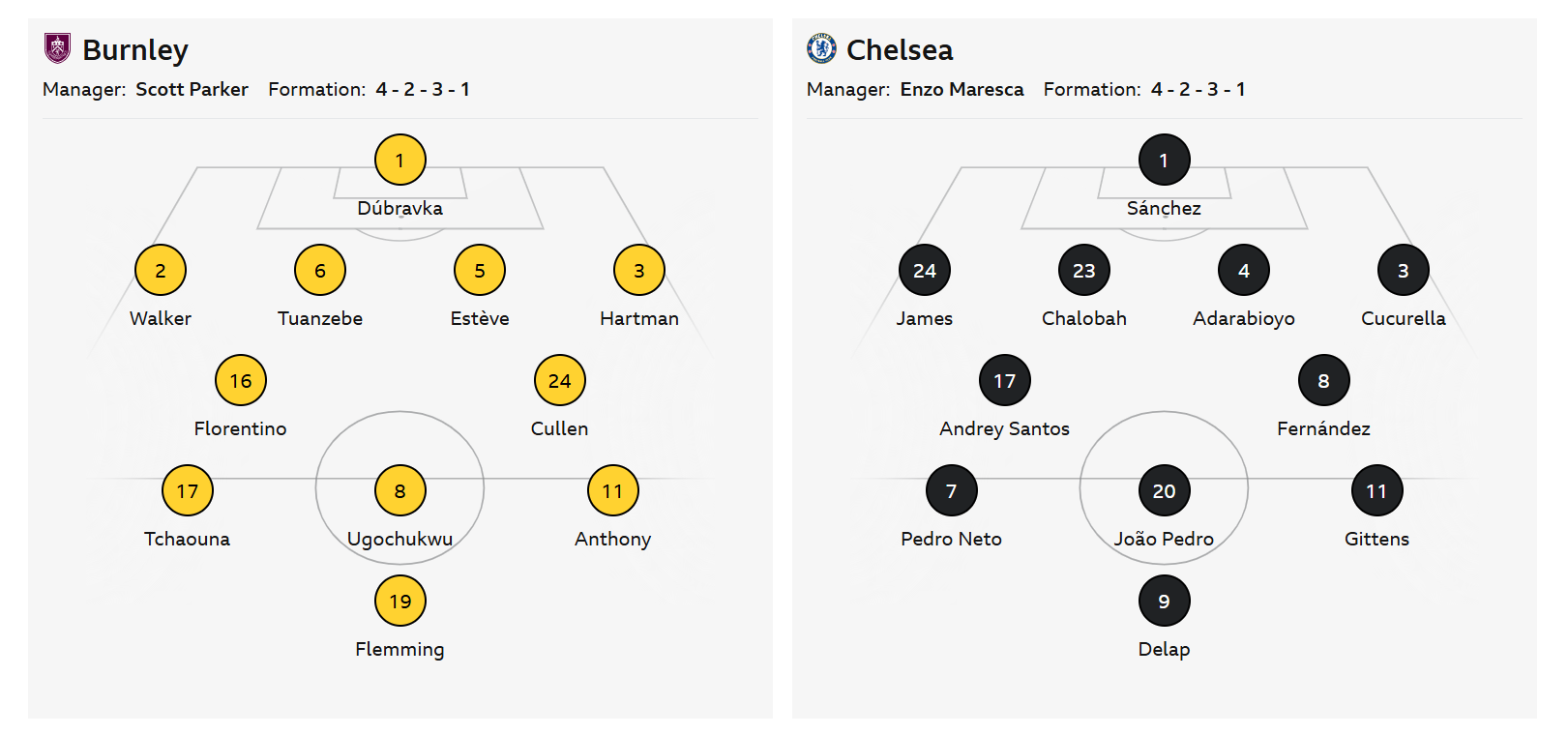Click James's number 24 black marker

pos(925,270)
